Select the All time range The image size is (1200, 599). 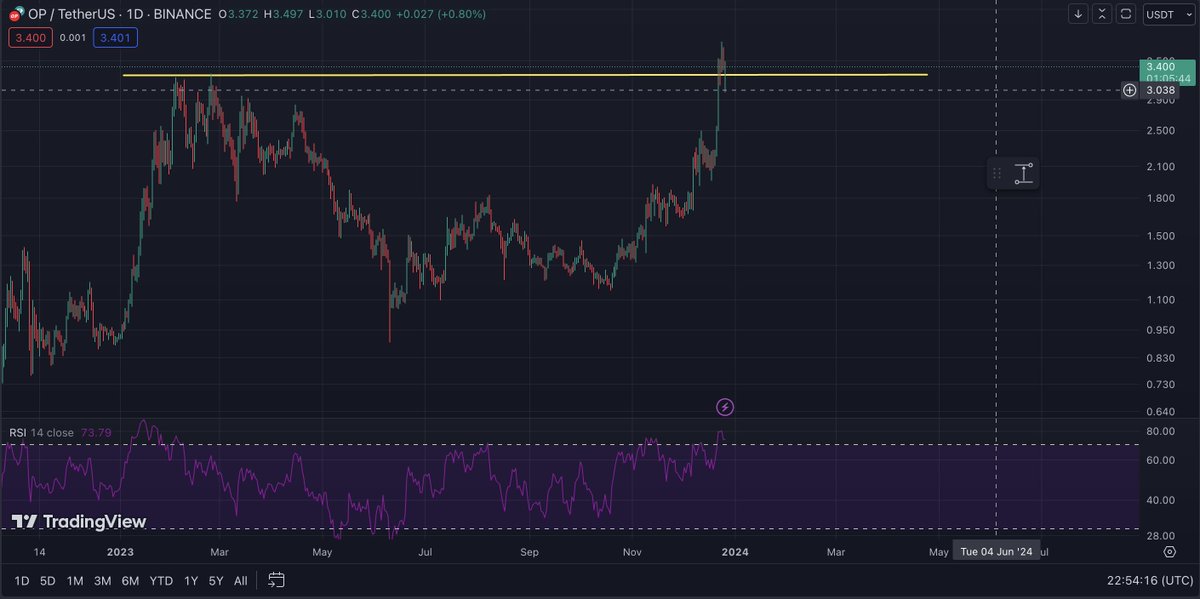(x=240, y=581)
